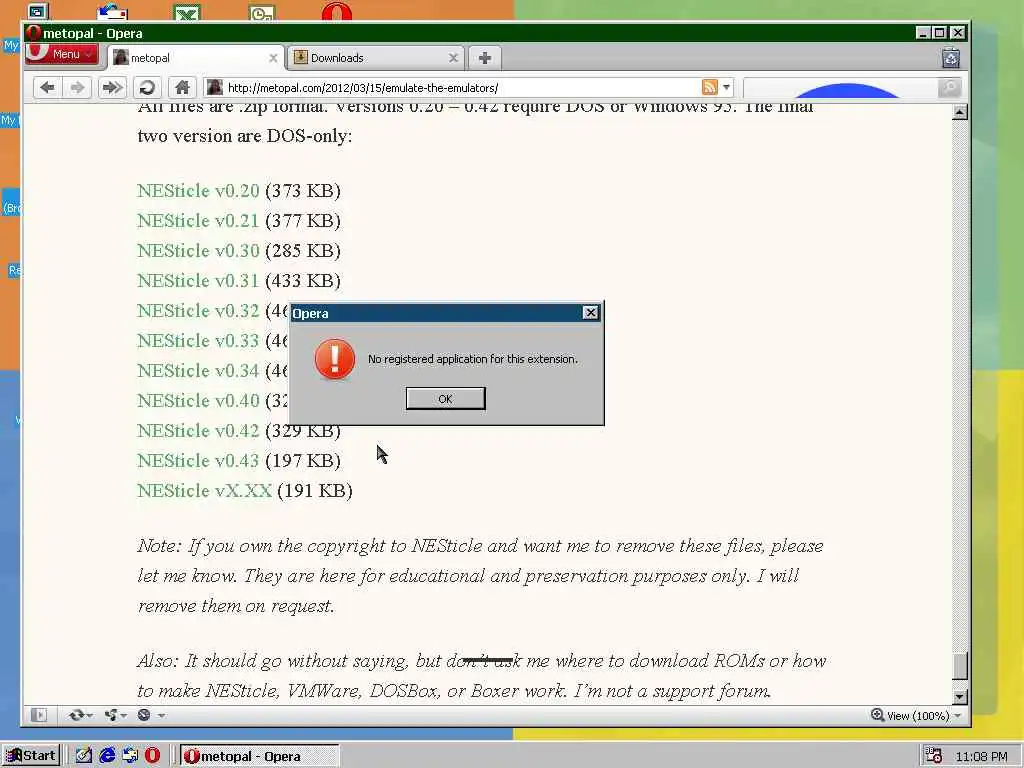This screenshot has width=1024, height=768.
Task: Go forward with the Forward arrow button
Action: coord(77,88)
